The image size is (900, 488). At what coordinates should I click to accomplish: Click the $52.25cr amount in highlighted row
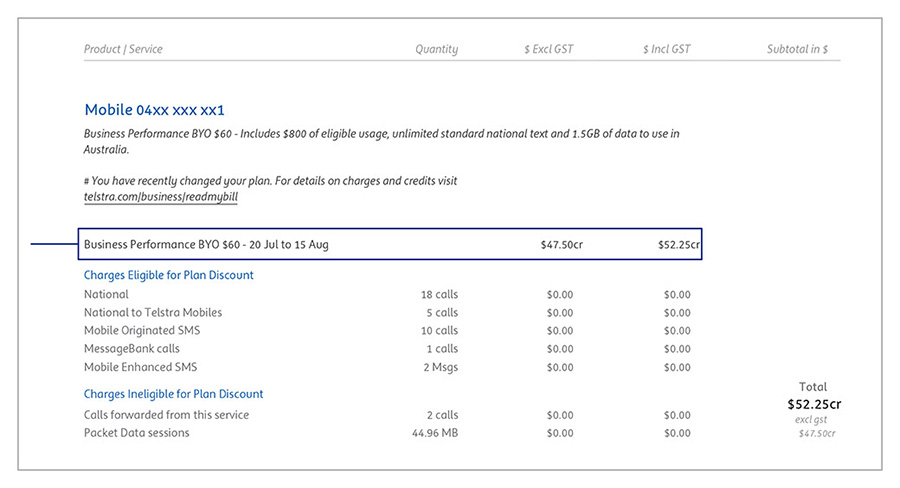coord(678,244)
